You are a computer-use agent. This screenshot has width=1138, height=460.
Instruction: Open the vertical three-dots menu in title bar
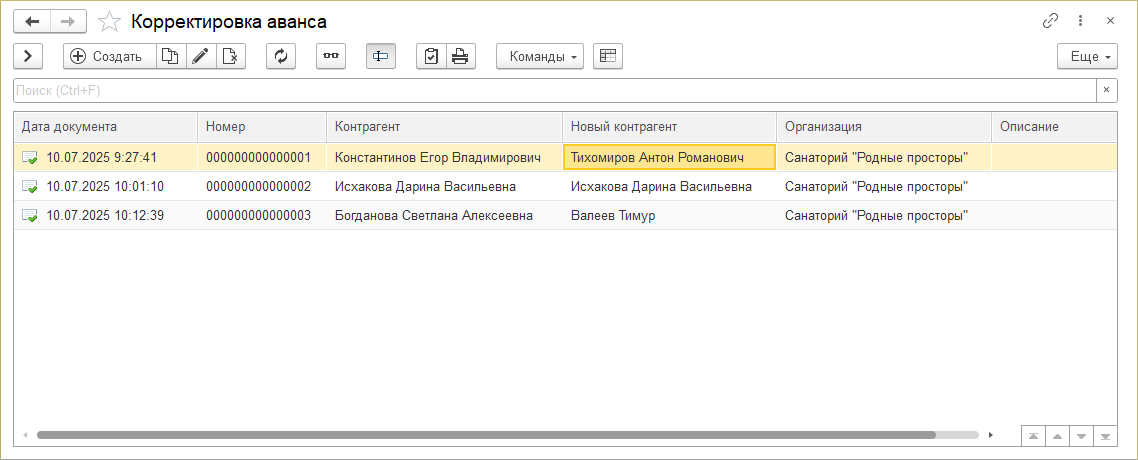pyautogui.click(x=1081, y=21)
